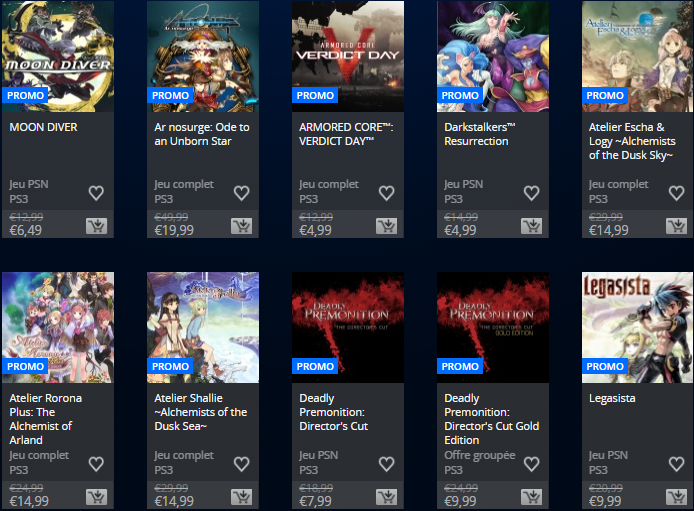Toggle wishlist heart for MOON DIVER

(x=96, y=193)
